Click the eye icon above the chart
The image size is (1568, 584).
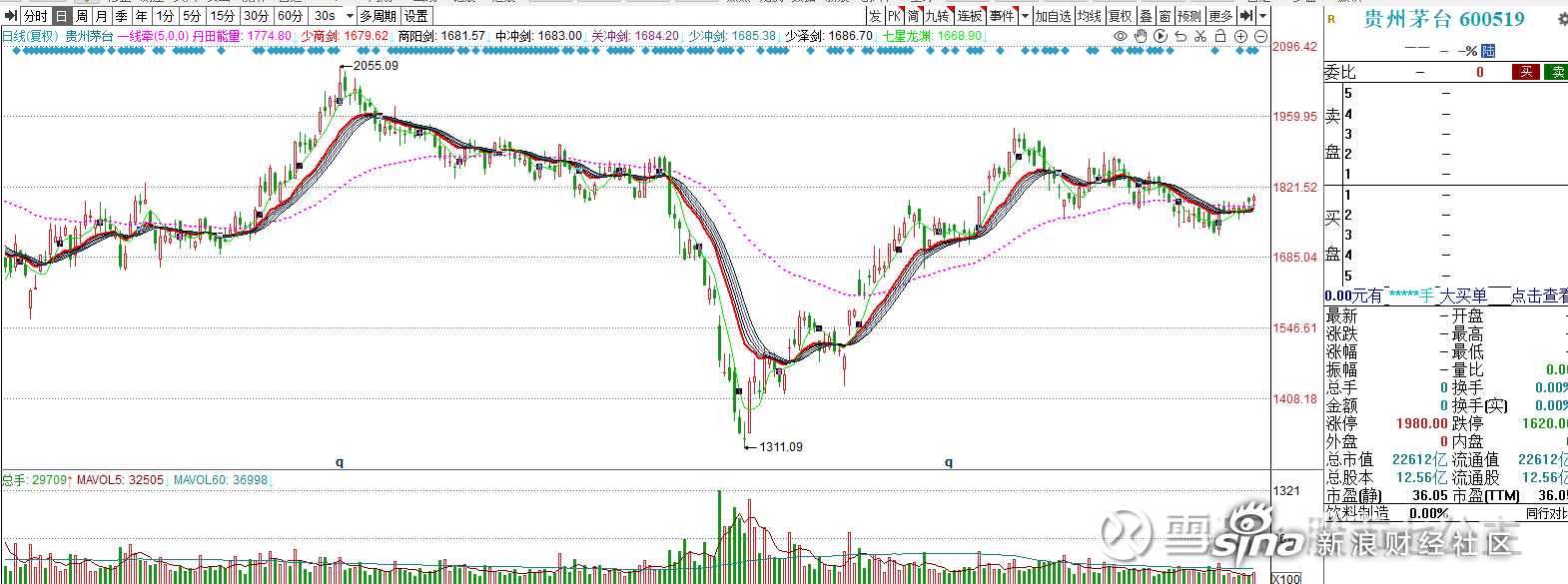coord(1121,36)
